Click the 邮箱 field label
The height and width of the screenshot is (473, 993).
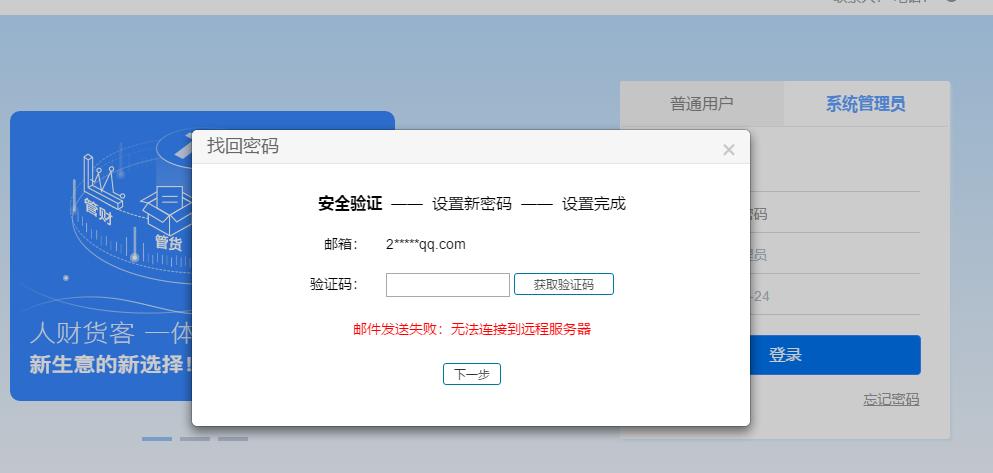pyautogui.click(x=341, y=244)
